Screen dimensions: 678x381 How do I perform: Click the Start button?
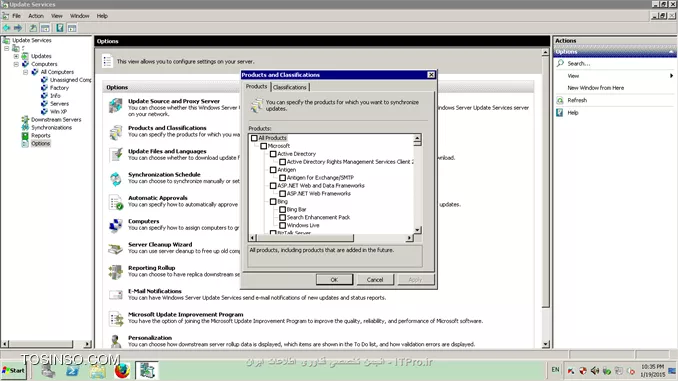13,371
